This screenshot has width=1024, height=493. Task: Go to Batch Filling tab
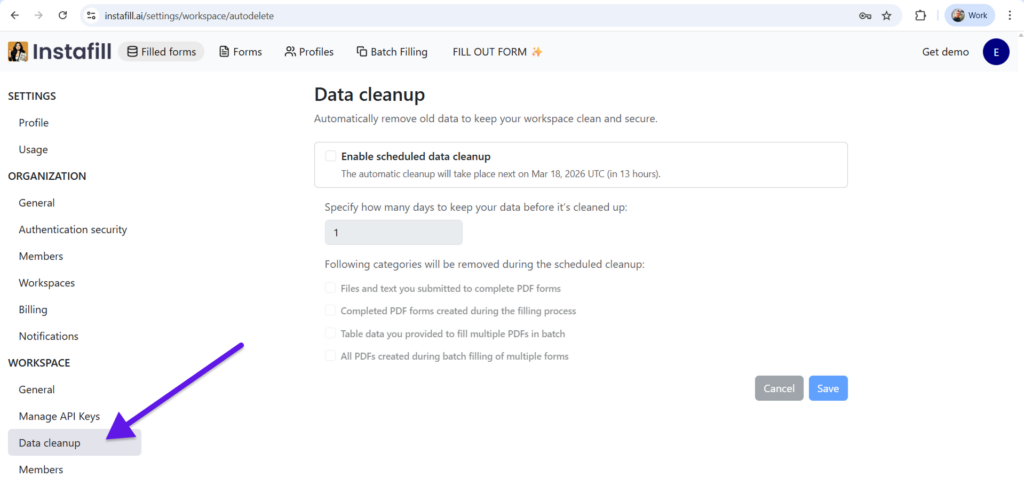coord(392,52)
